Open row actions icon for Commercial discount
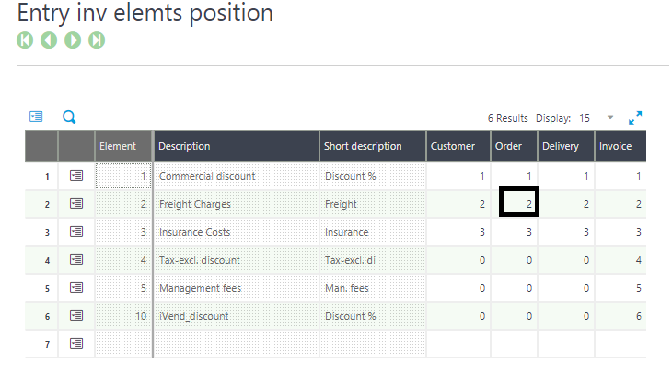 76,176
